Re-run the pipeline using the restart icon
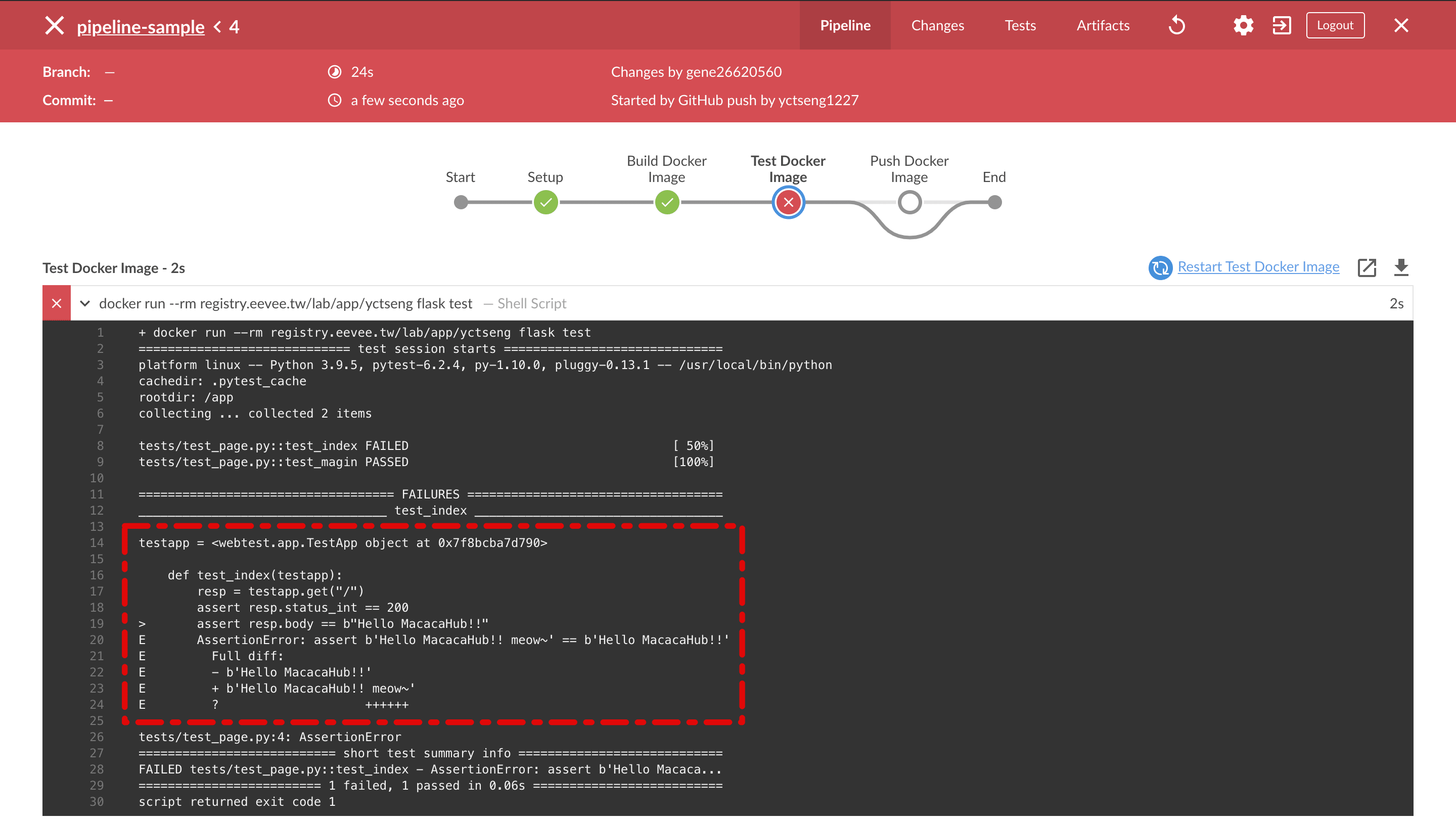 click(x=1177, y=25)
